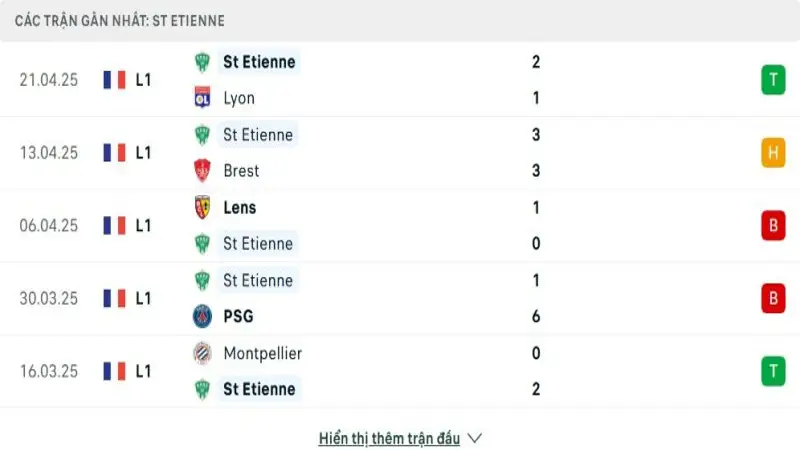Click red B badge for PSG match
The width and height of the screenshot is (800, 450).
(x=772, y=298)
